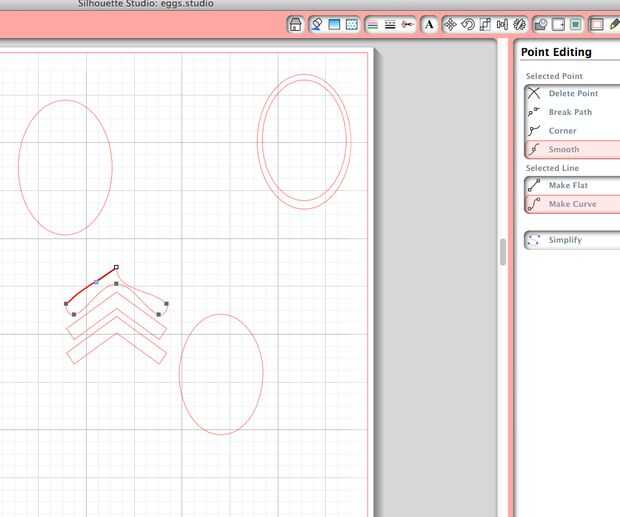Click the Break Path button
The image size is (620, 517).
click(x=572, y=112)
